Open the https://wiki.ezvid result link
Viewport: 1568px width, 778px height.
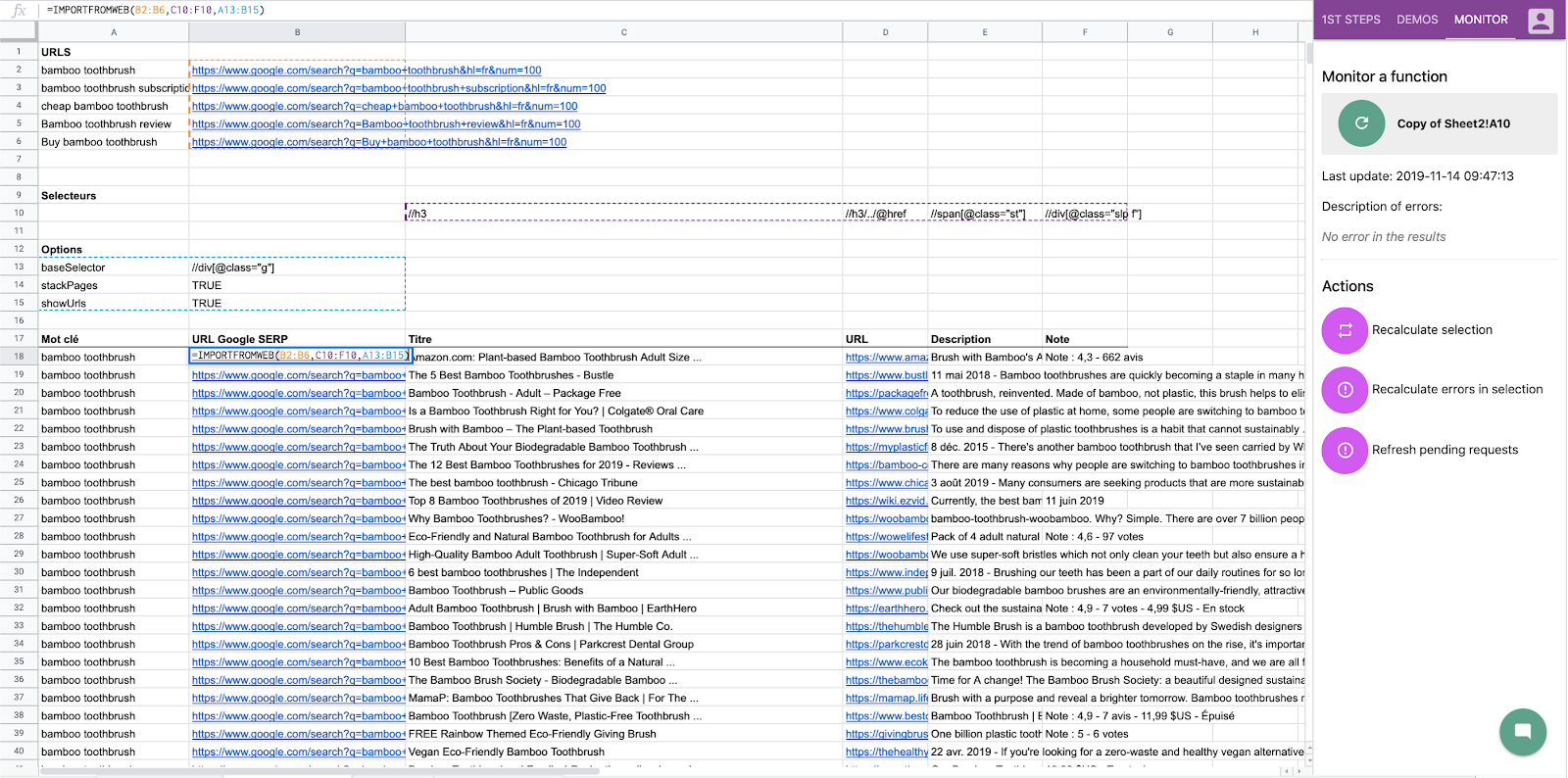(x=886, y=501)
